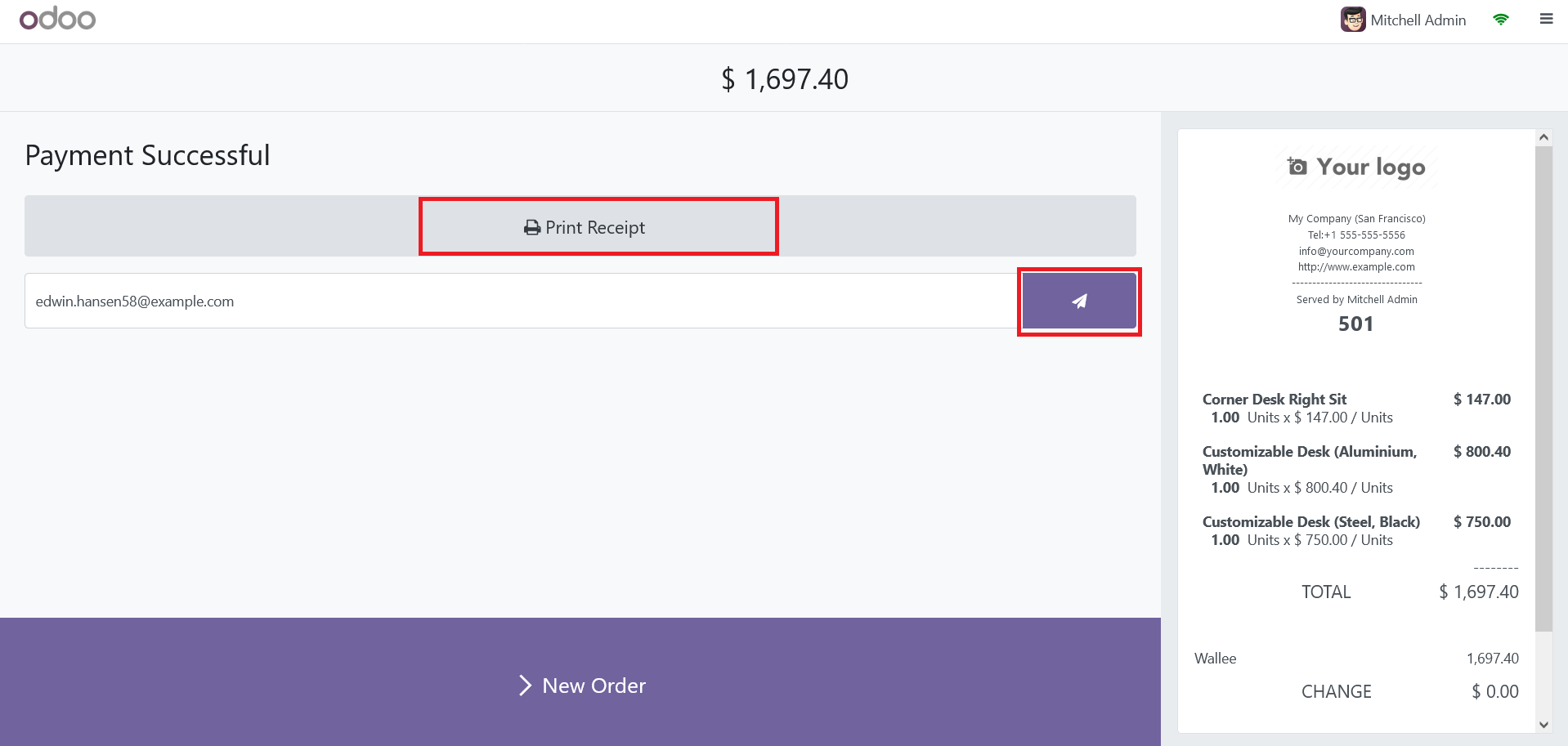
Task: Click the Odoo logo
Action: point(57,19)
